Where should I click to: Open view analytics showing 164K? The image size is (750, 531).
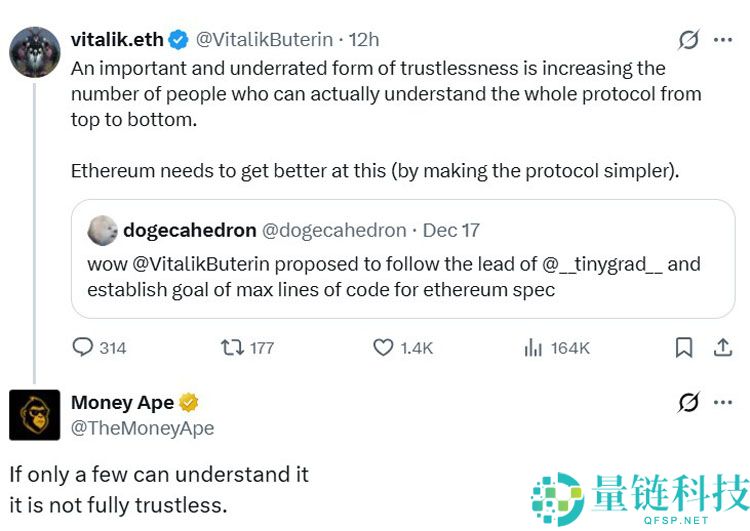click(x=533, y=347)
